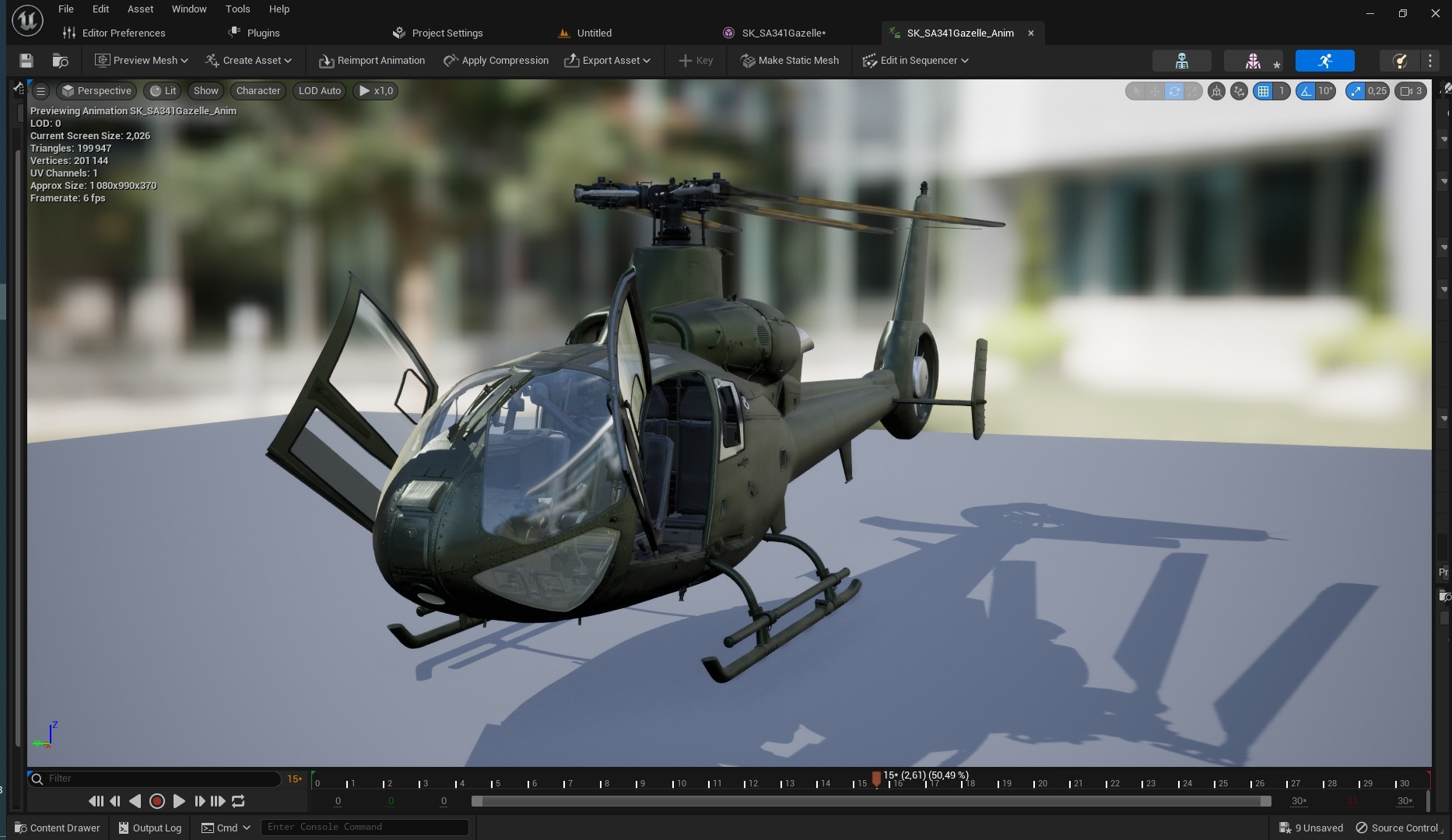Click the Apply Compression button
The width and height of the screenshot is (1452, 840).
(496, 61)
